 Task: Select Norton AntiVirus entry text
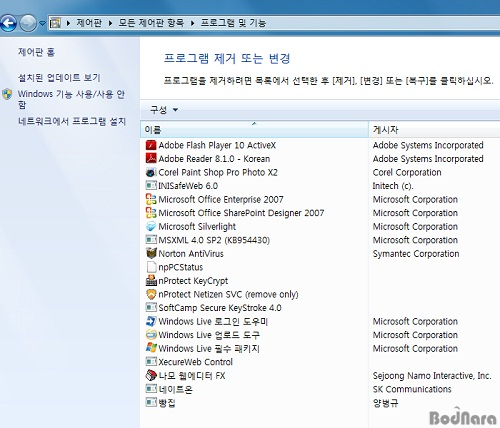click(191, 254)
